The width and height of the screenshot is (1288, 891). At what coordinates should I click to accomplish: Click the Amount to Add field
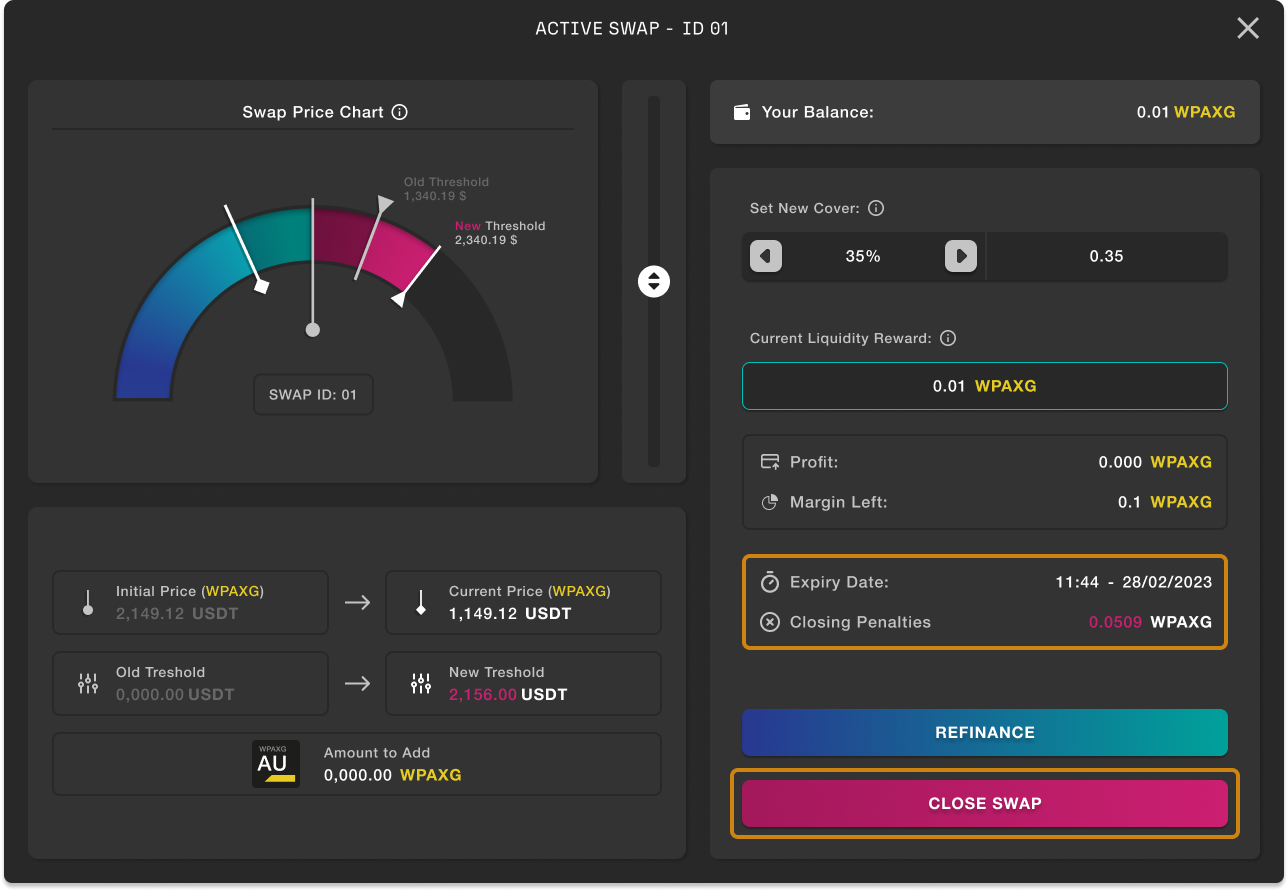click(392, 774)
